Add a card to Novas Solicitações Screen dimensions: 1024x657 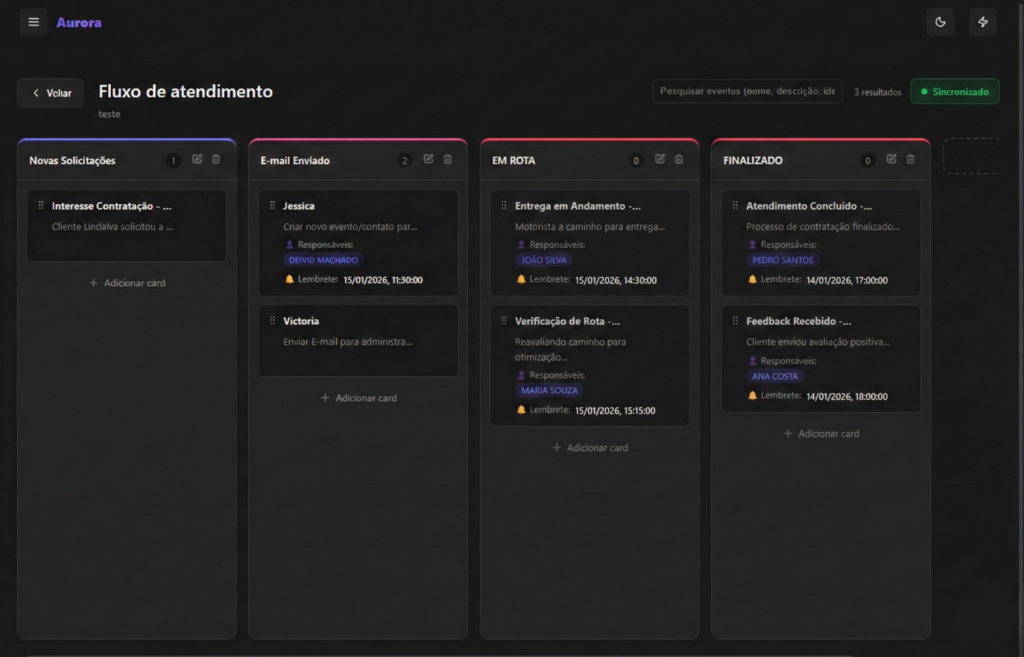click(127, 283)
